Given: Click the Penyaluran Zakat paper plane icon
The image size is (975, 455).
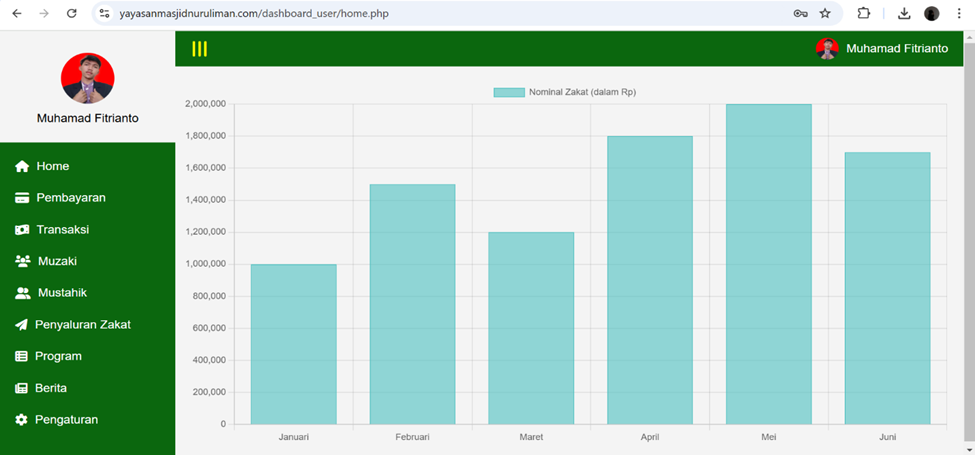Looking at the screenshot, I should 21,325.
